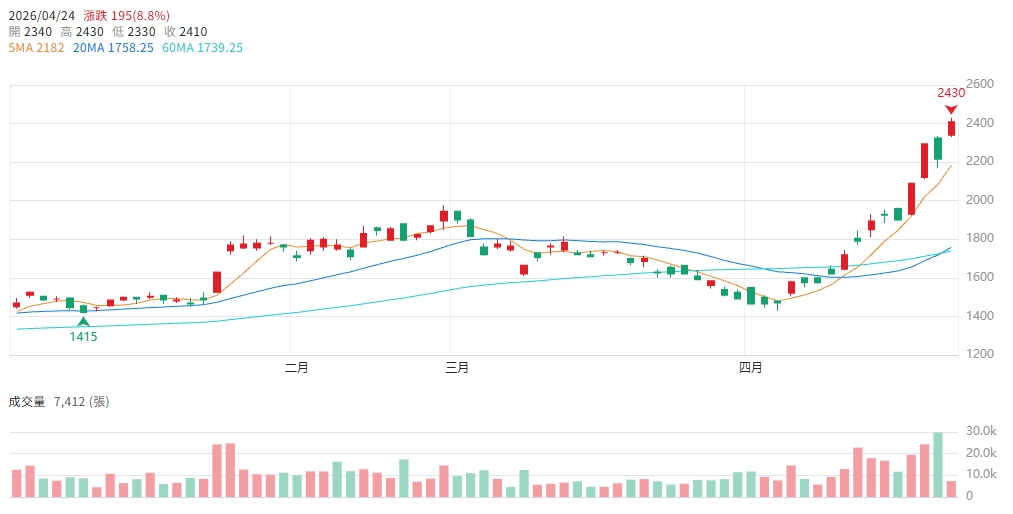Click the green arrow marking the 1415 low
This screenshot has width=1013, height=514.
83,322
